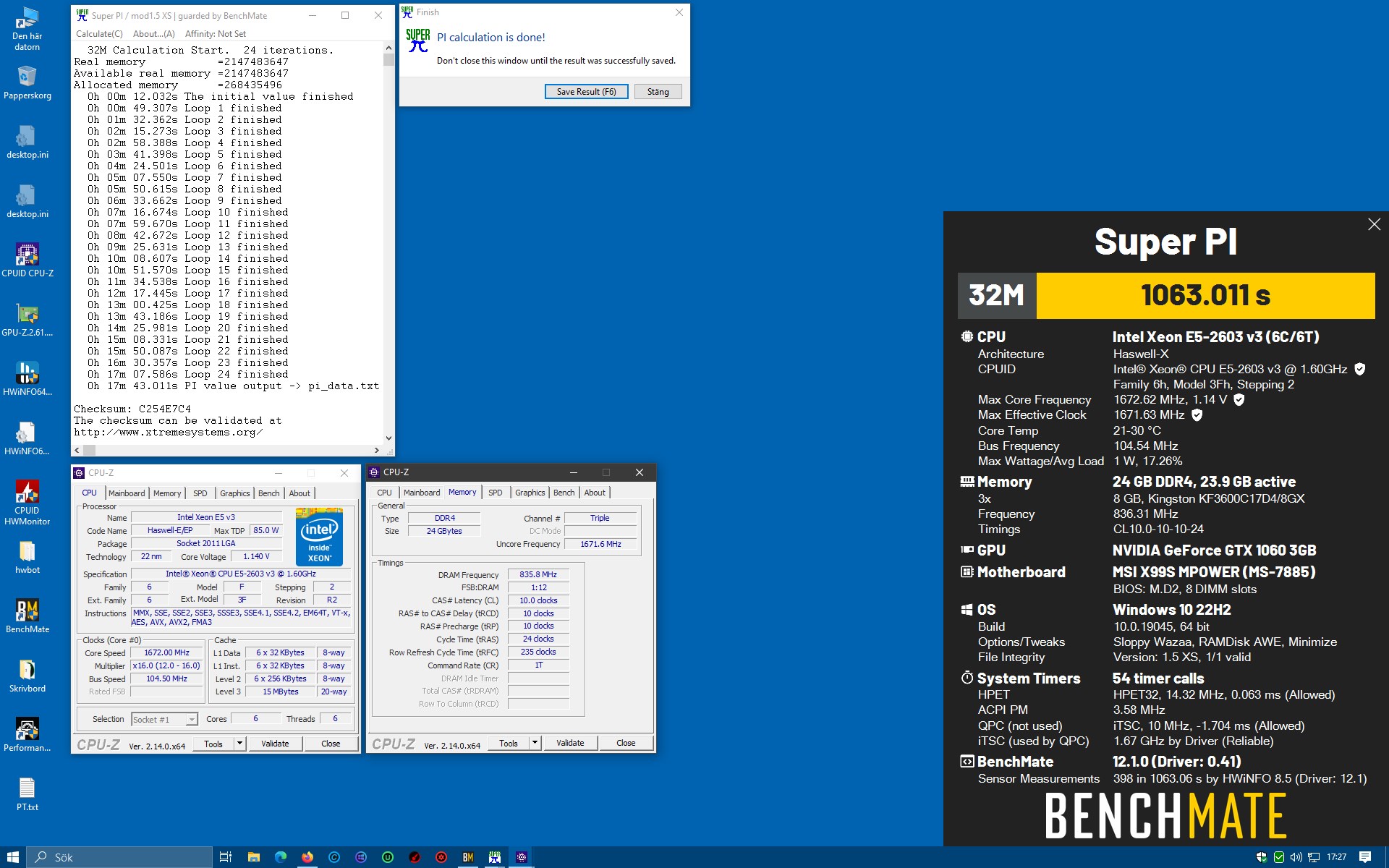The height and width of the screenshot is (868, 1389).
Task: Open About tab in left CPU-Z window
Action: (x=300, y=493)
